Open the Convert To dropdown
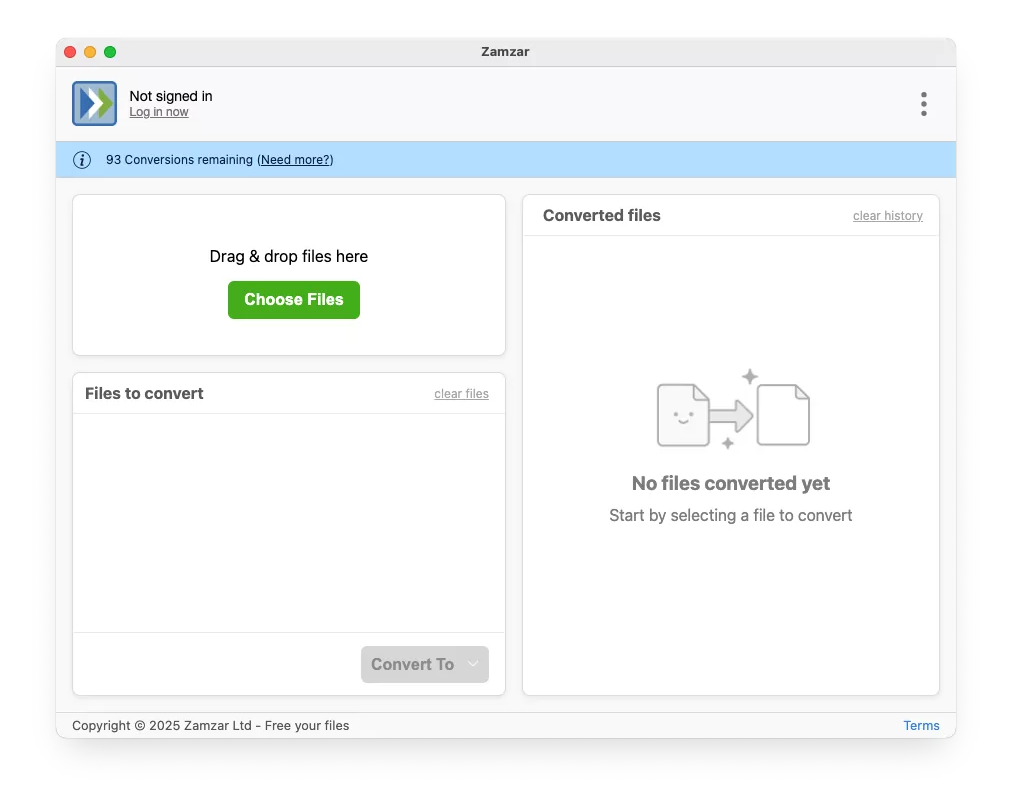Screen dimensions: 1012x812 425,664
